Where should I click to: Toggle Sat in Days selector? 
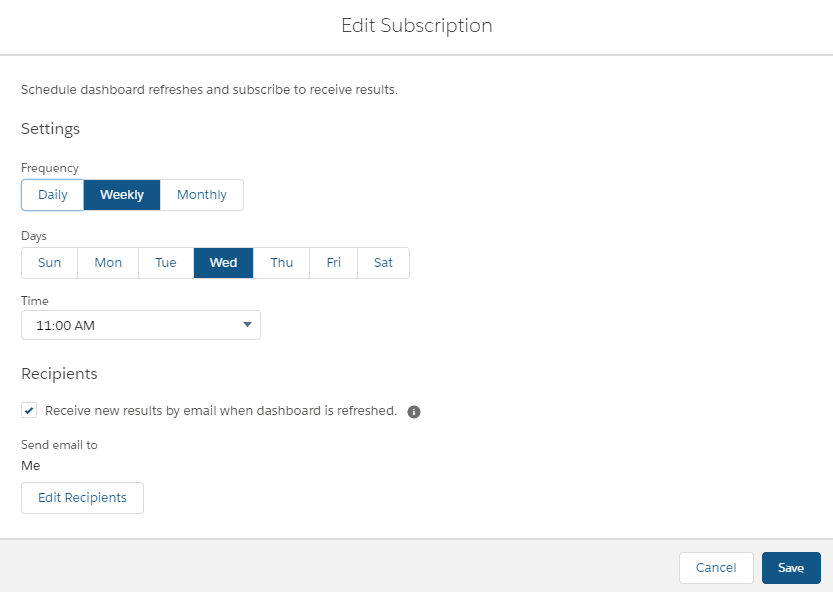click(x=383, y=263)
